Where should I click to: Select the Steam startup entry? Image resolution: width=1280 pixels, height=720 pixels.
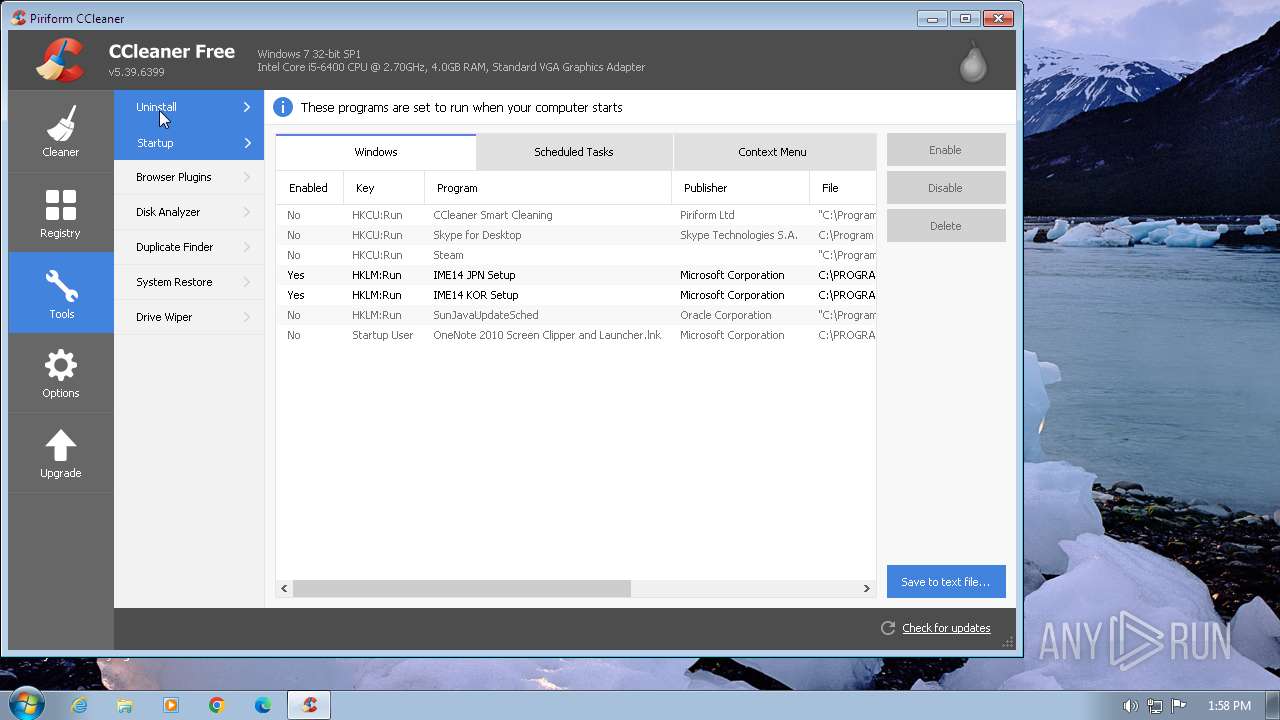coord(576,255)
